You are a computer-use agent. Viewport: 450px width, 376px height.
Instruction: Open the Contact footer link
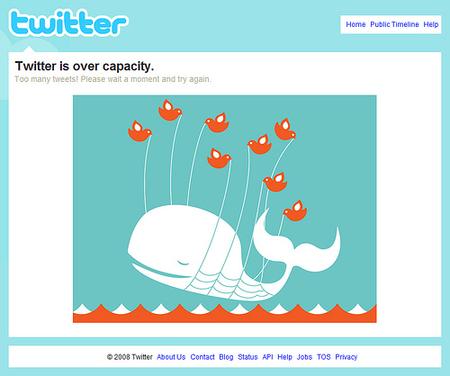pyautogui.click(x=202, y=357)
